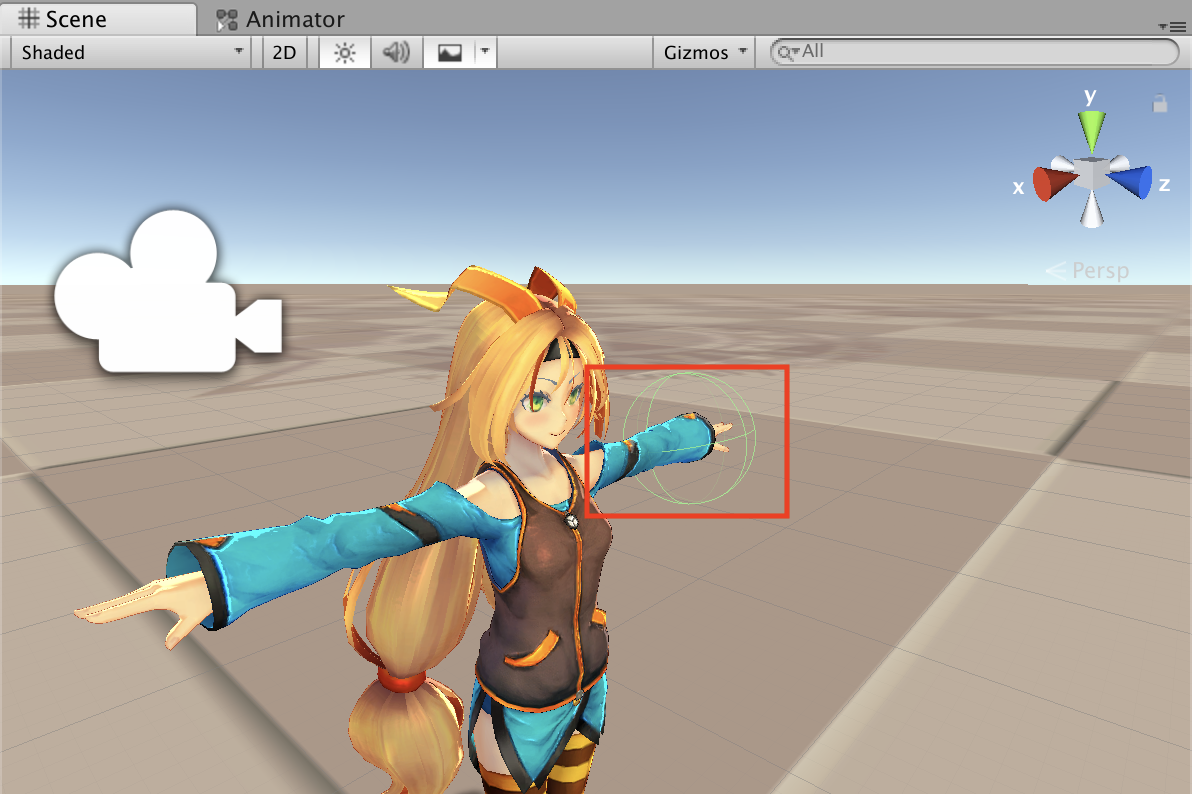Expand the effects options dropdown arrow
The width and height of the screenshot is (1192, 794).
point(485,53)
